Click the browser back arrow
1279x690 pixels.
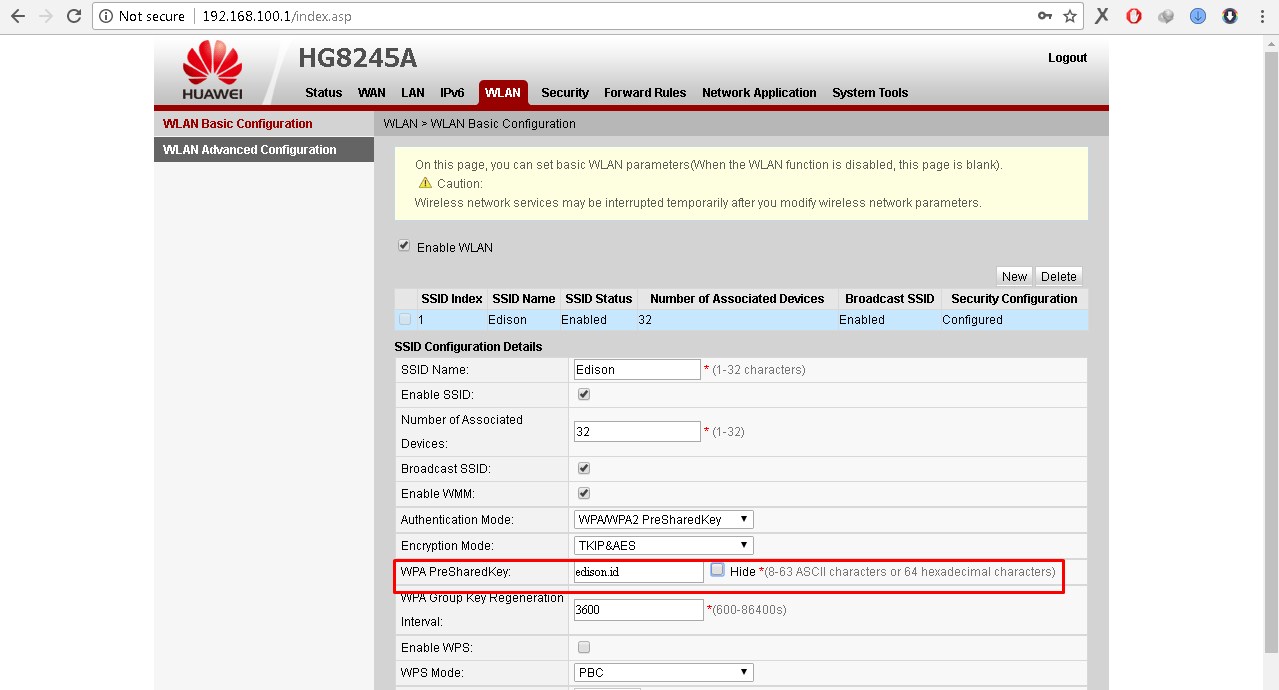point(16,16)
